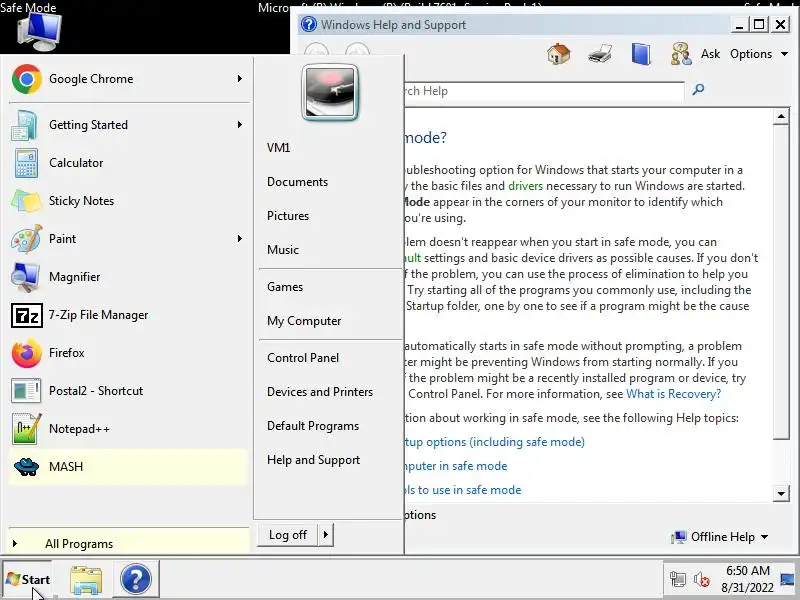This screenshot has height=600, width=800.
Task: Open the Options dropdown in Help
Action: (x=759, y=54)
